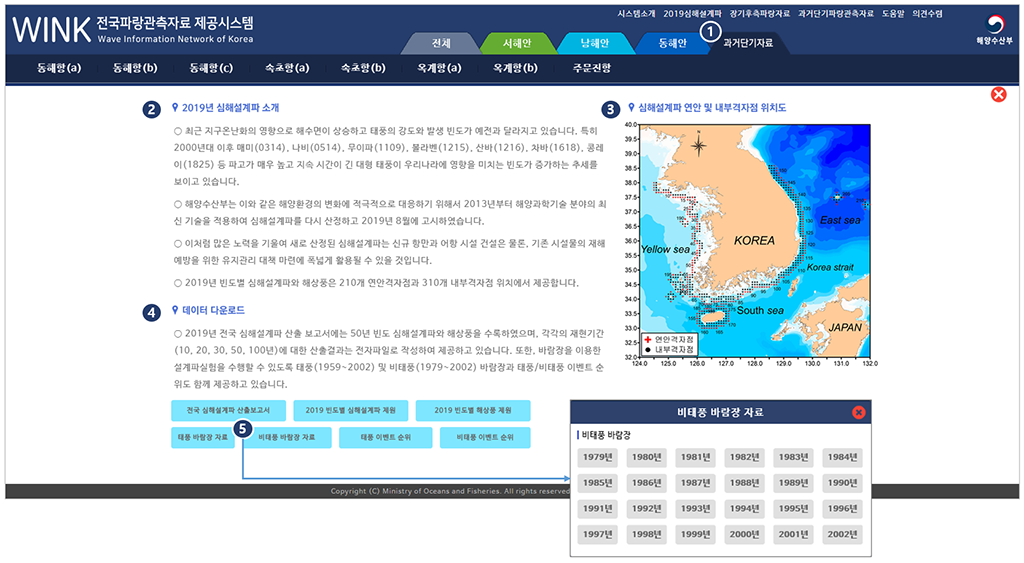Screen dimensions: 1024x563
Task: Open the 의견수렴 feedback link
Action: (x=927, y=14)
